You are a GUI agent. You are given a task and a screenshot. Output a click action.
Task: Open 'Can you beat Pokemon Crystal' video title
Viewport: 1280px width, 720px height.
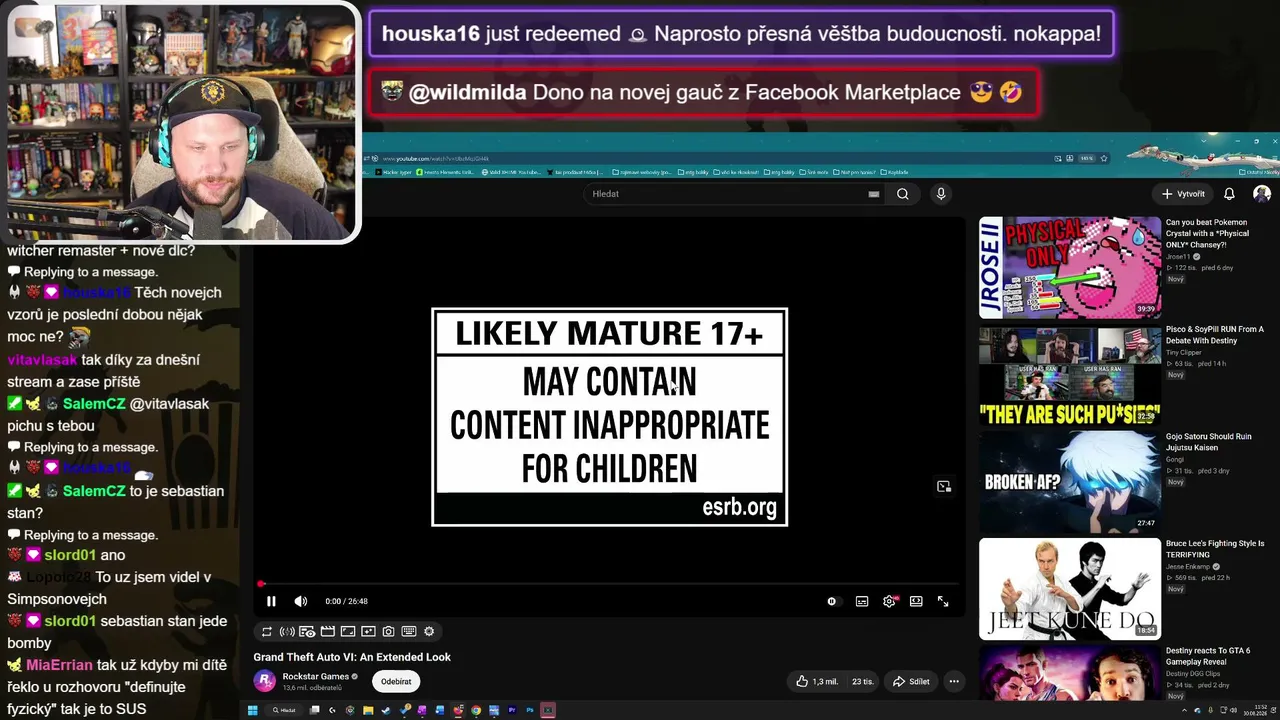(1207, 234)
